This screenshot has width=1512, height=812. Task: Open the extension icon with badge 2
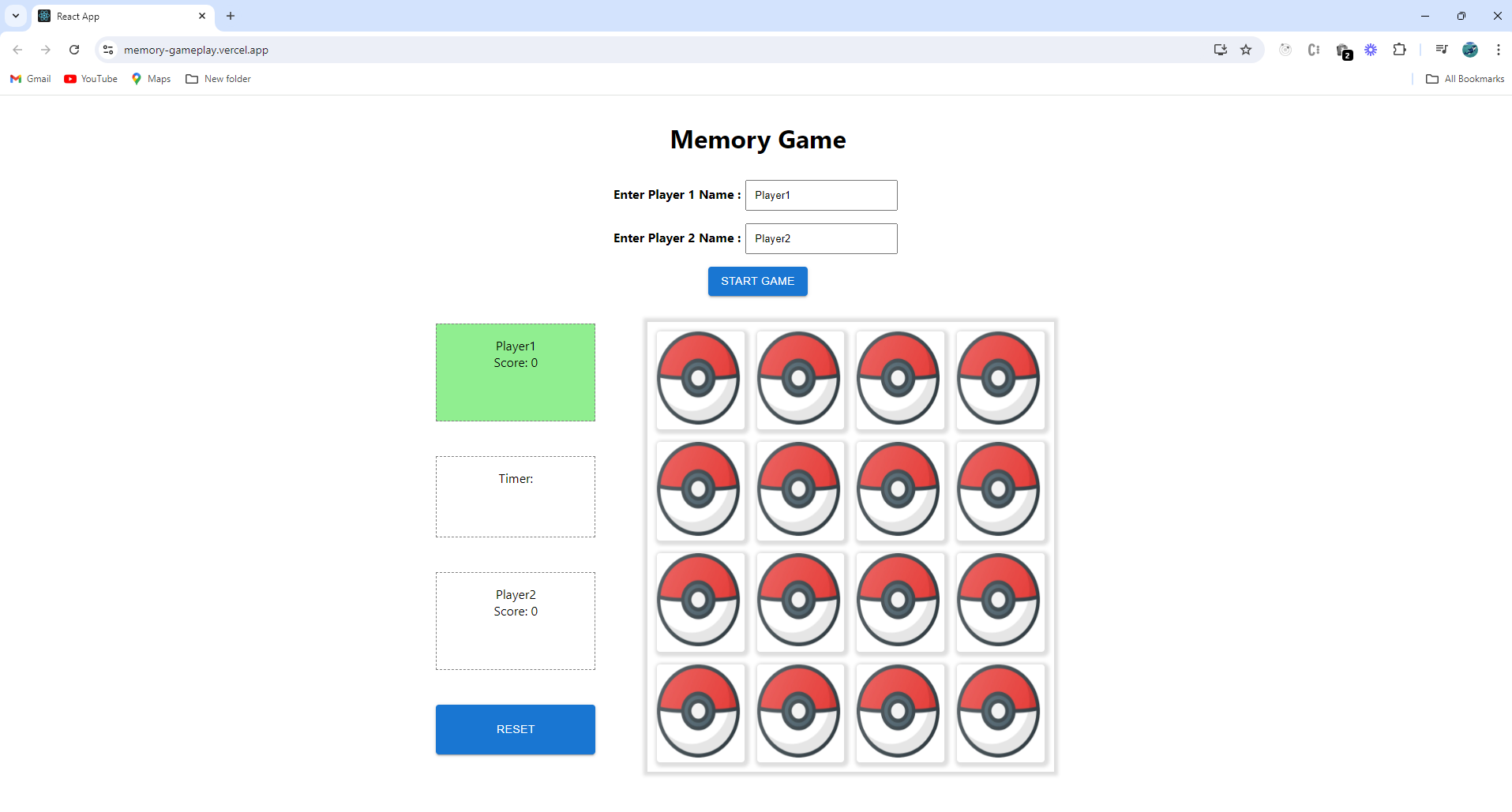click(x=1343, y=51)
